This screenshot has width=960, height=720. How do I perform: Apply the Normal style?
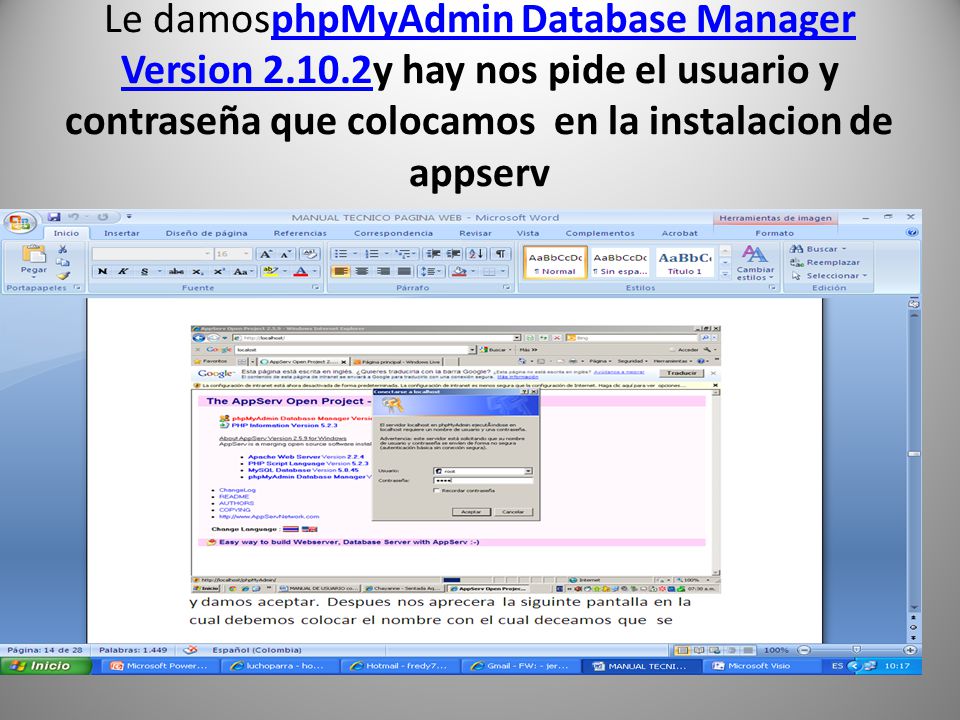(555, 263)
